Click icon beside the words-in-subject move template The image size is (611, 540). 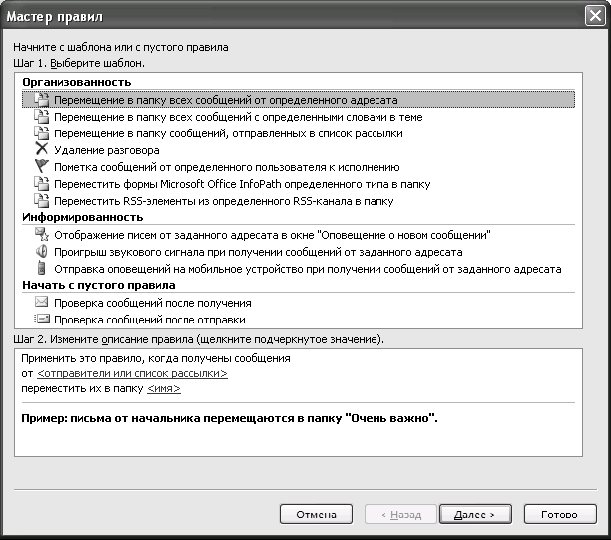(x=41, y=117)
